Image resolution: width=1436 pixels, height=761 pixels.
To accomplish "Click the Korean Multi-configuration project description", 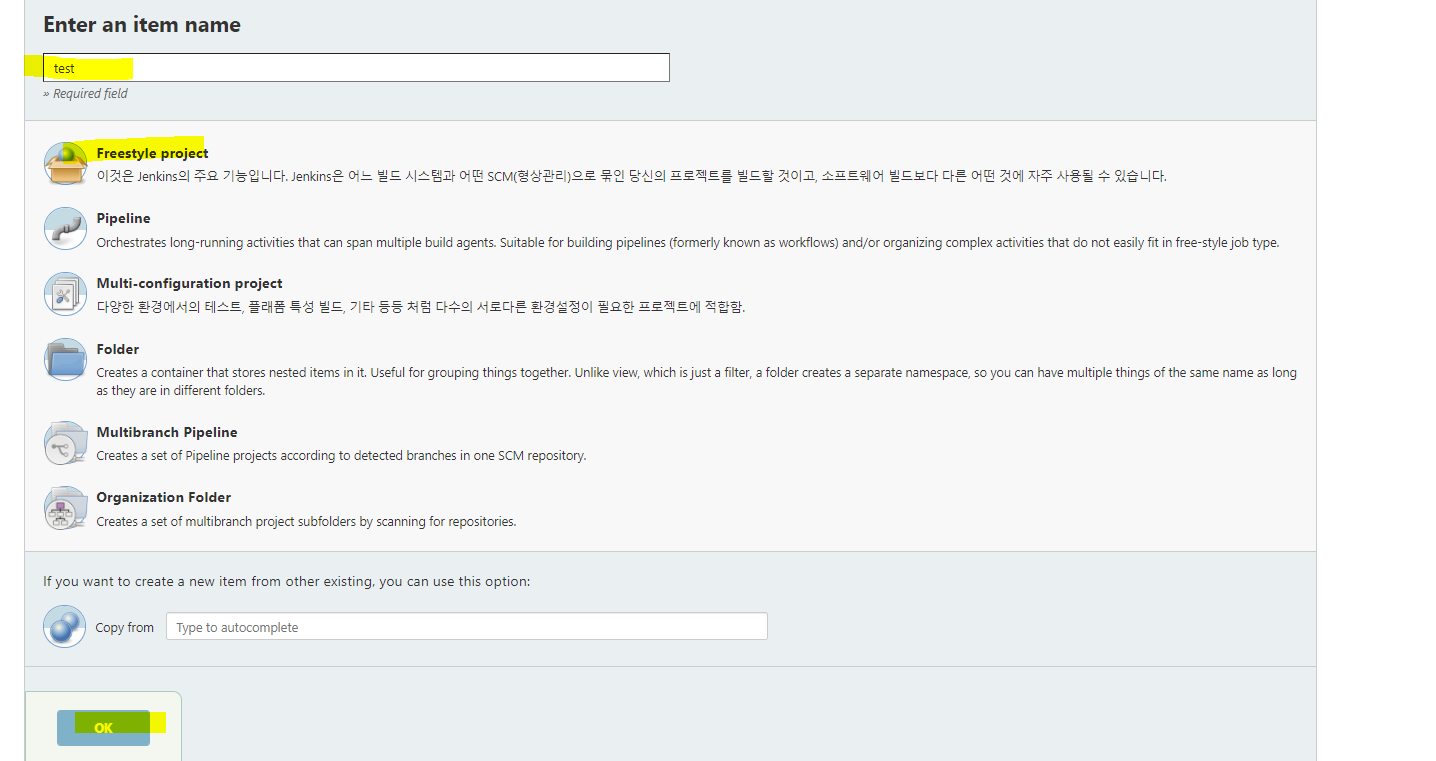I will [420, 307].
